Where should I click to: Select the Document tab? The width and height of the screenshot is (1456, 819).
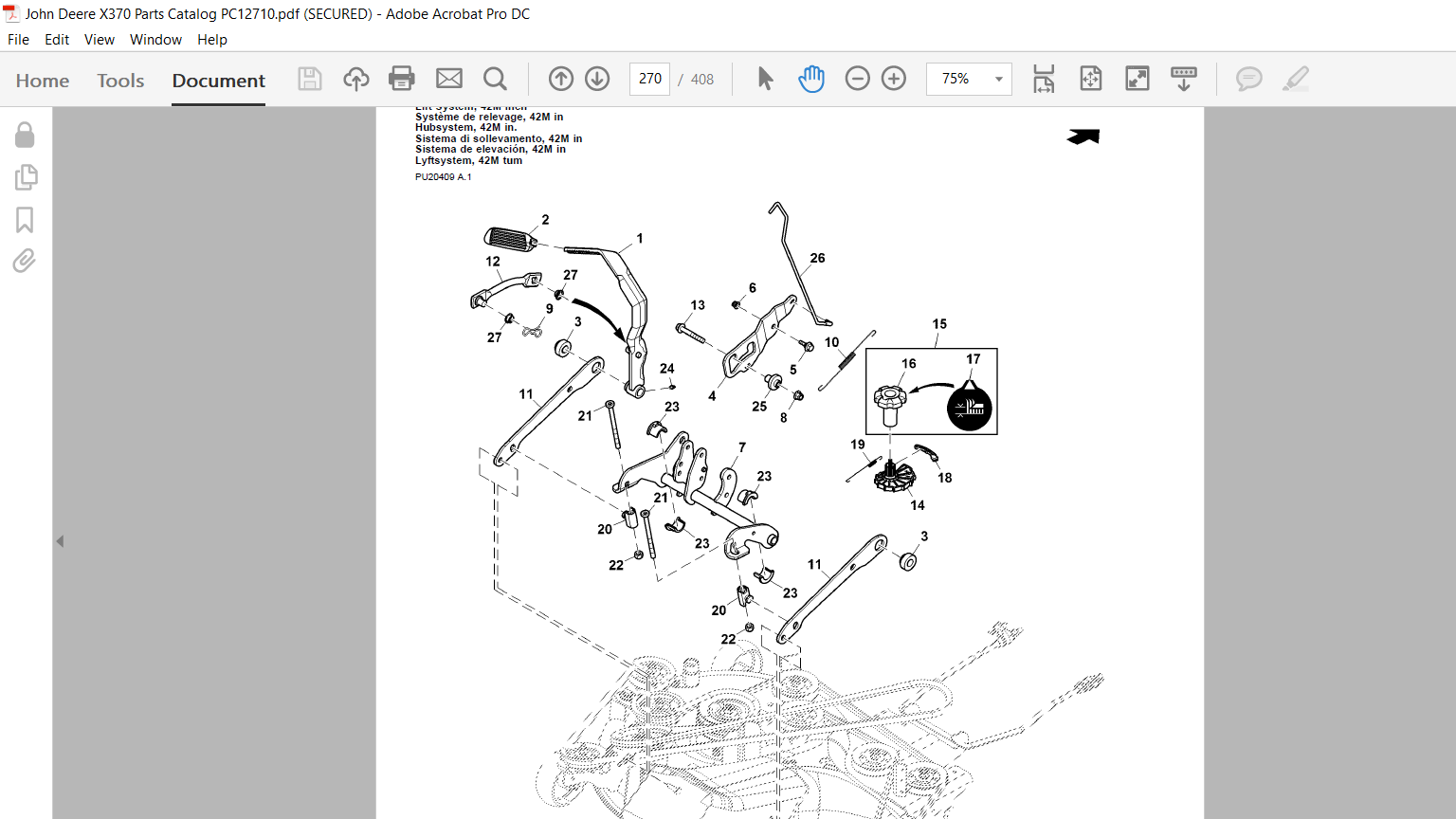click(219, 81)
